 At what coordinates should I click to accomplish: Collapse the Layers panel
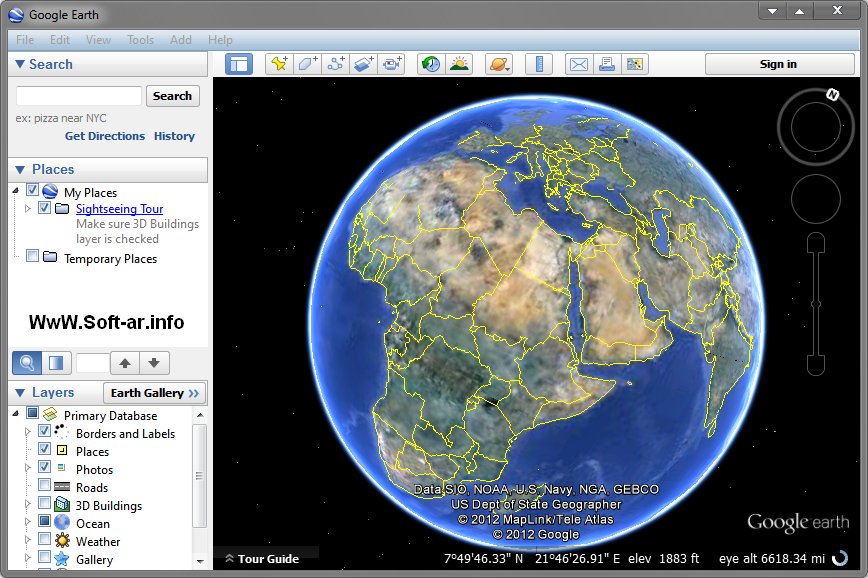21,392
